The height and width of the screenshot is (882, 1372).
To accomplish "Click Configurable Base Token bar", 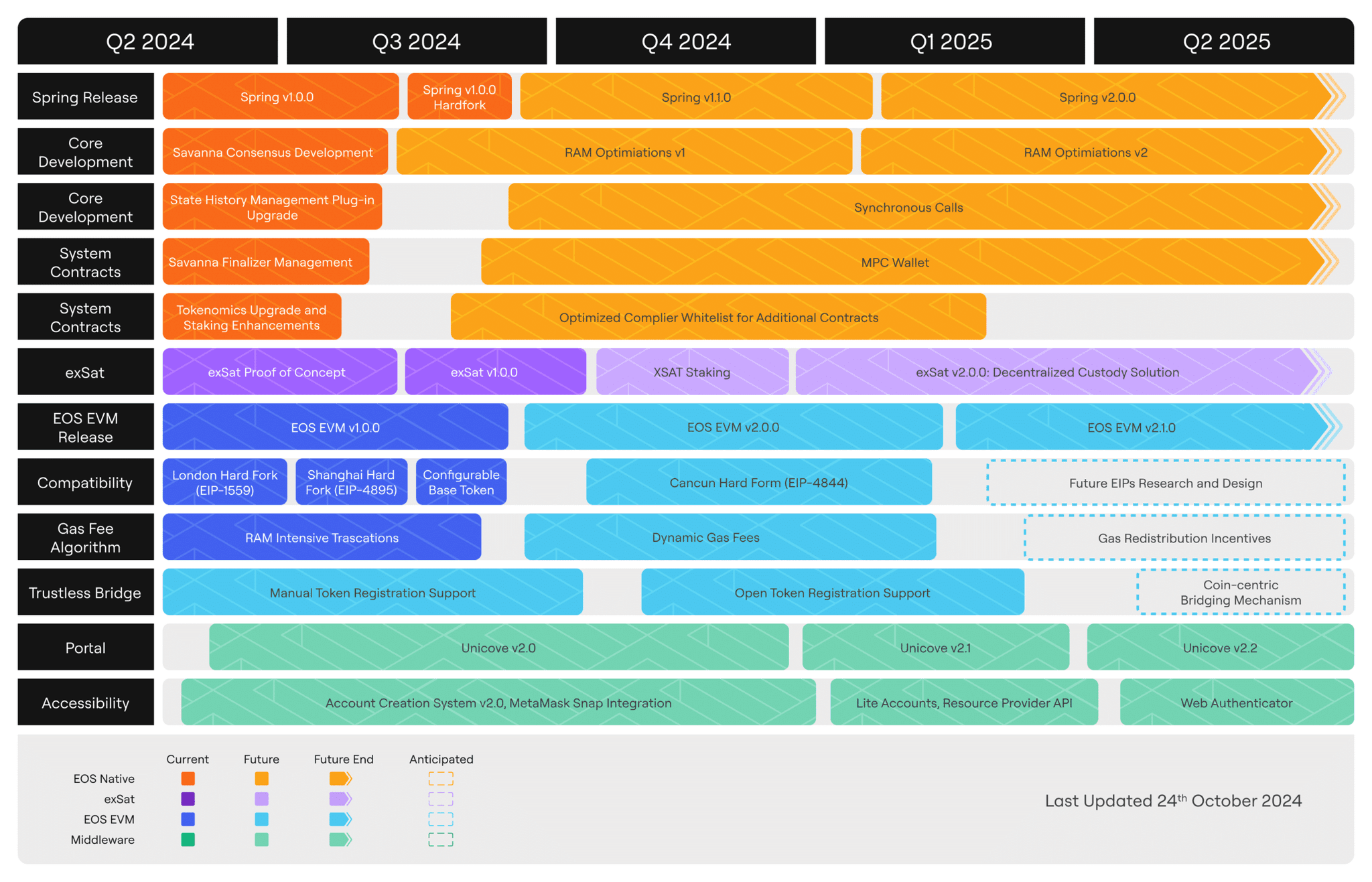I will coord(462,482).
